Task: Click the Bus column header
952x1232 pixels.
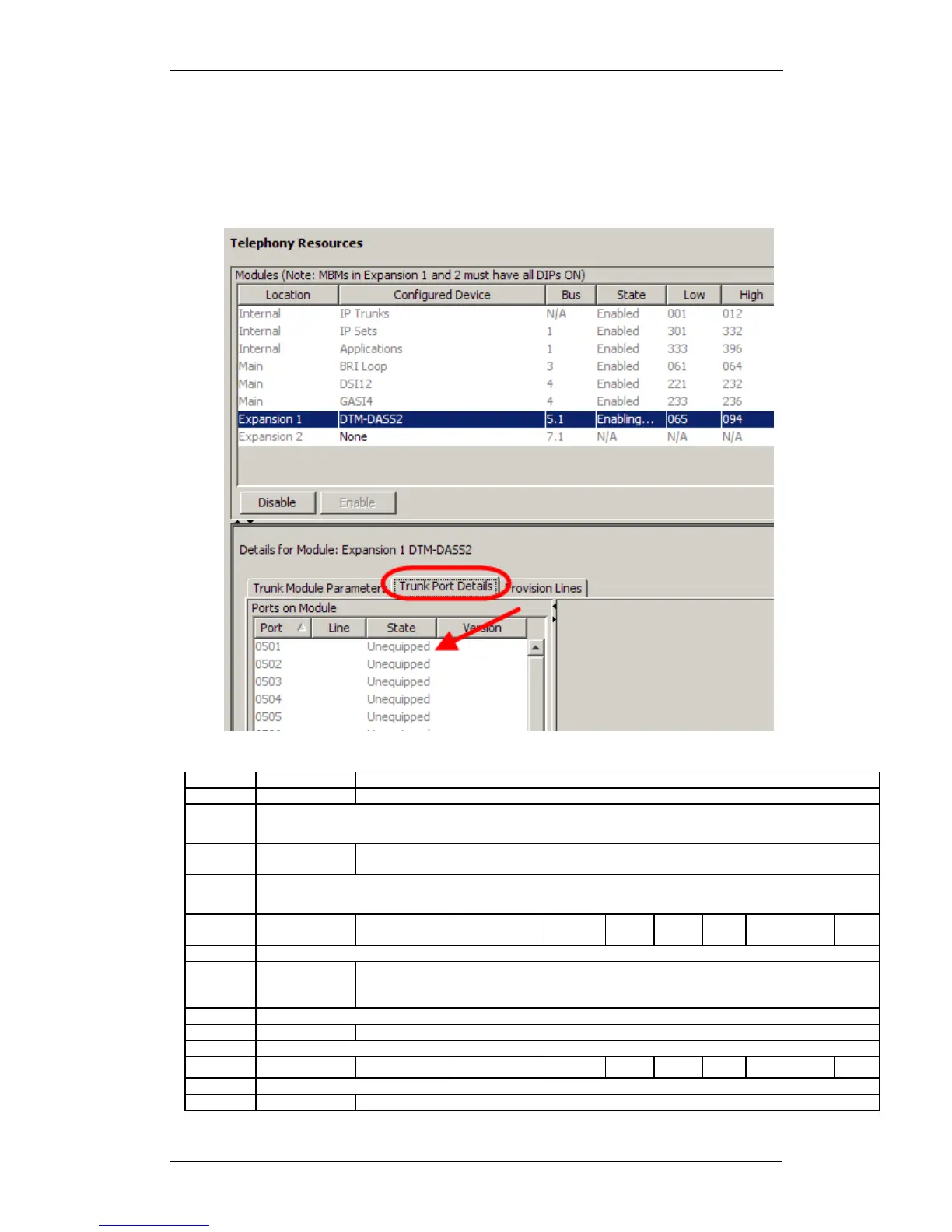Action: pos(571,295)
